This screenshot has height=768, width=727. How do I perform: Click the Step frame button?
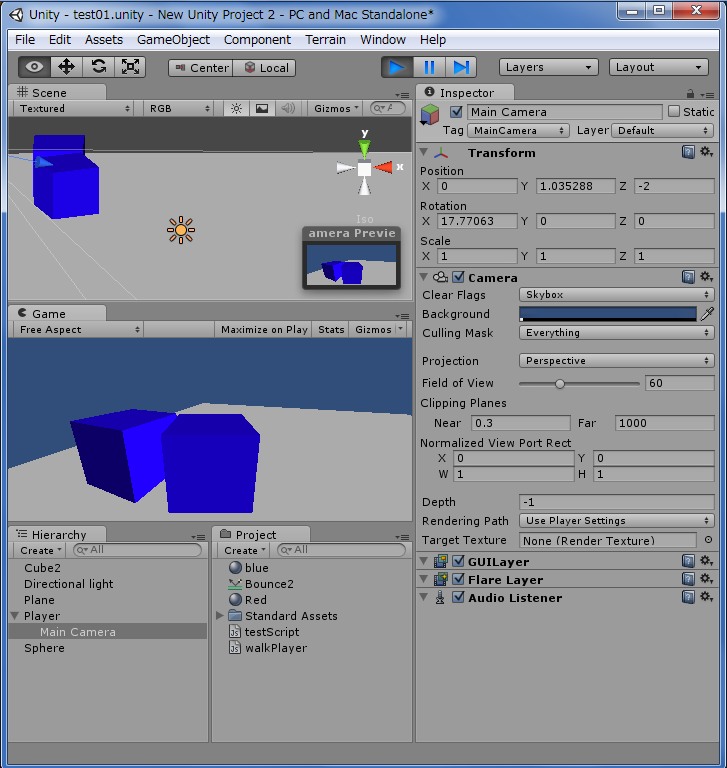pos(461,67)
